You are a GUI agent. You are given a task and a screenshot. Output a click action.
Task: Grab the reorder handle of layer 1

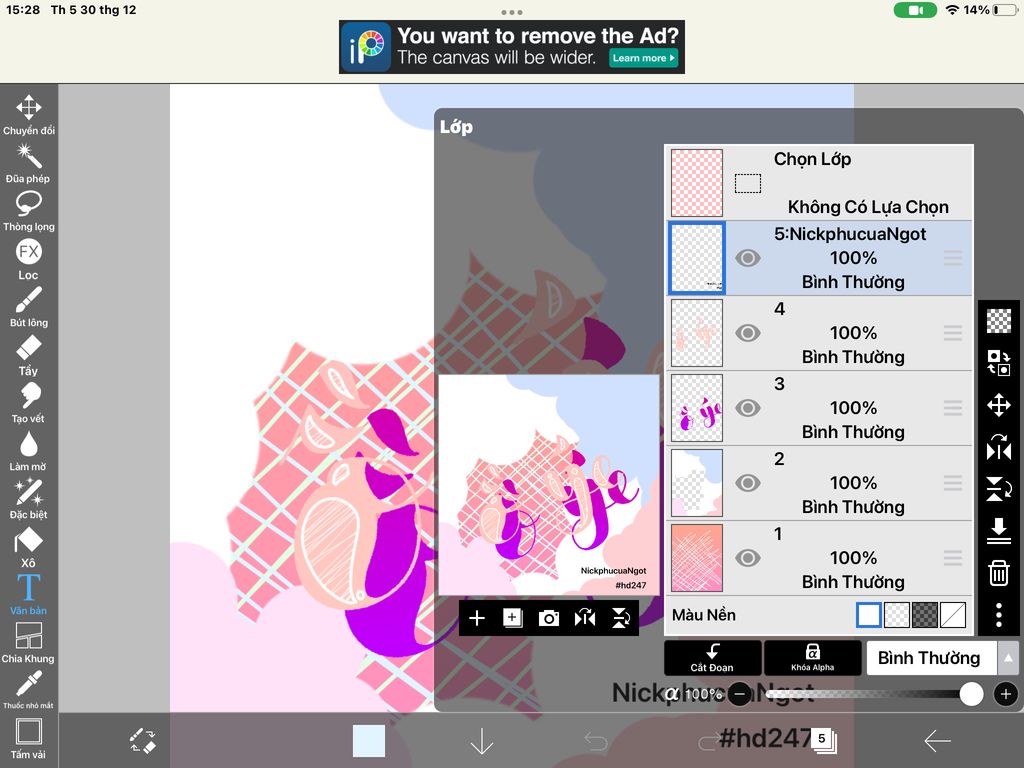tap(953, 558)
